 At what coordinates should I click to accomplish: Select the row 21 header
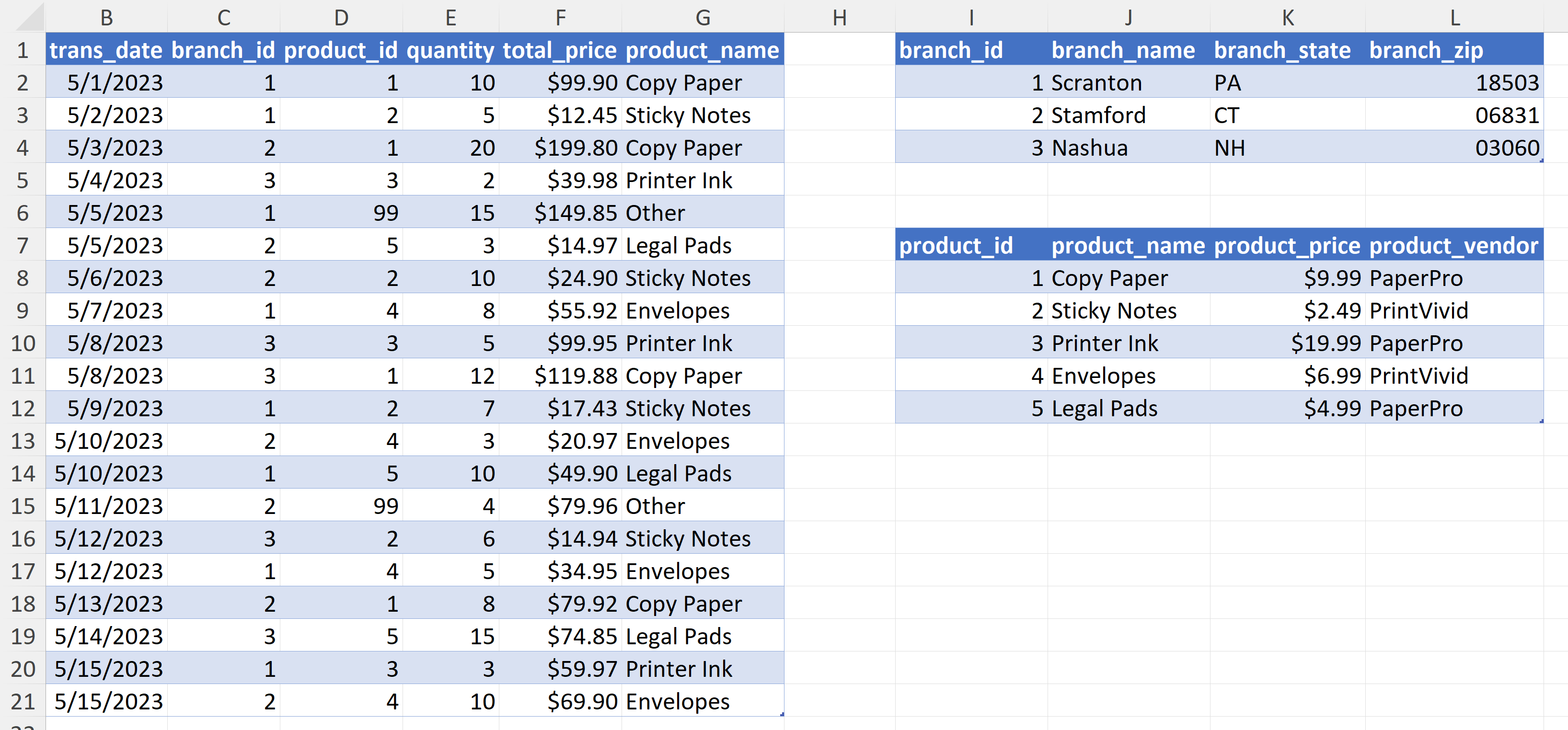23,701
